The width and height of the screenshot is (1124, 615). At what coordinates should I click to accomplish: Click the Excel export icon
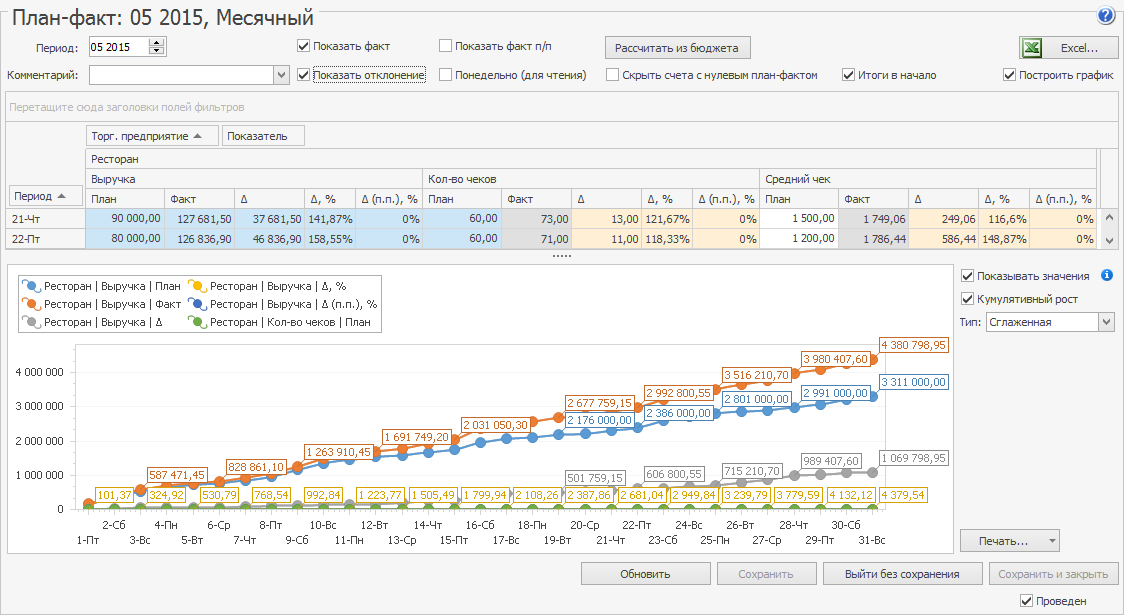(x=1033, y=48)
